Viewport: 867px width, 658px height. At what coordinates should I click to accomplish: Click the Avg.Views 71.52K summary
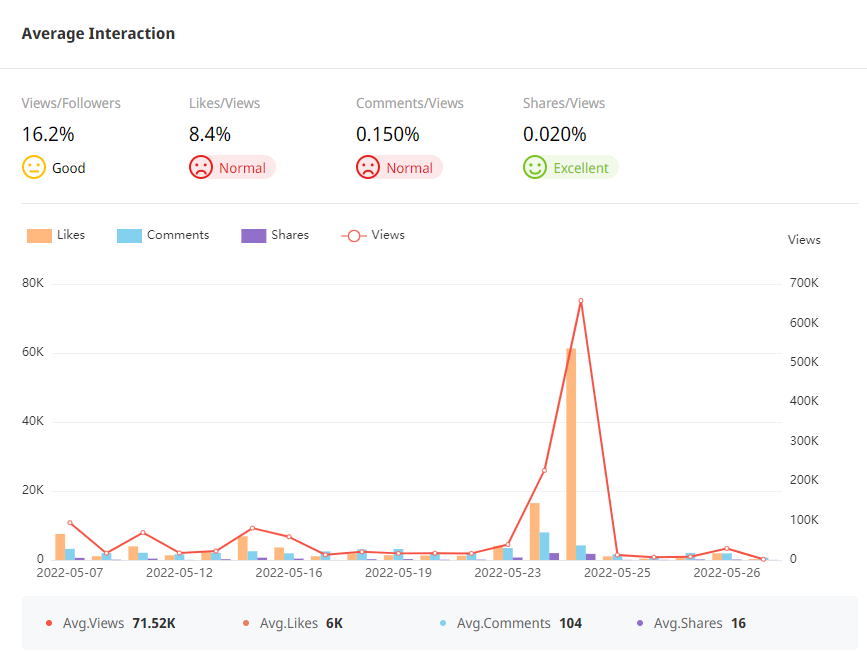pyautogui.click(x=111, y=623)
